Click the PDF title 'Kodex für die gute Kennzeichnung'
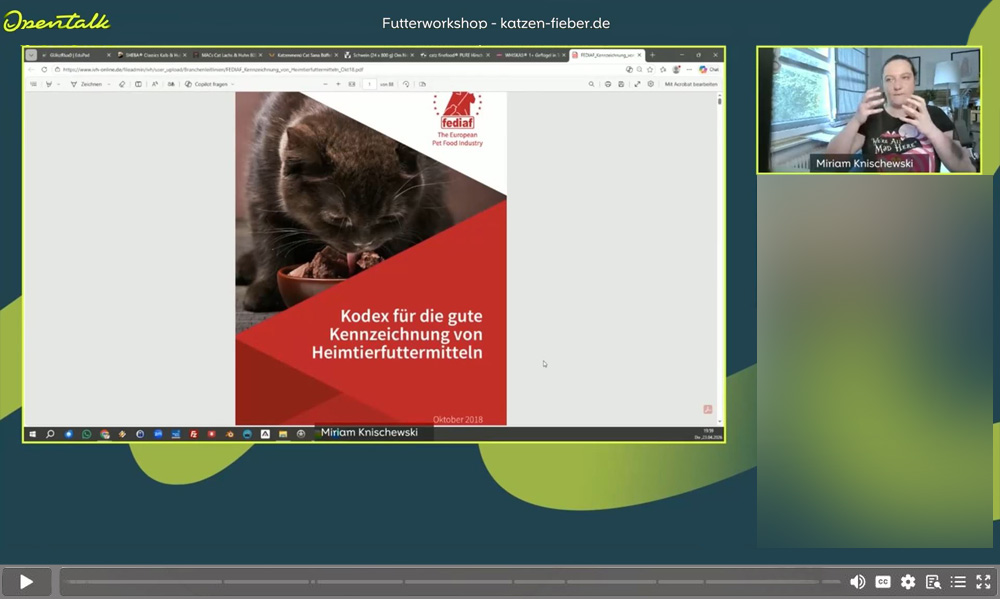The width and height of the screenshot is (1000, 599). pos(397,334)
